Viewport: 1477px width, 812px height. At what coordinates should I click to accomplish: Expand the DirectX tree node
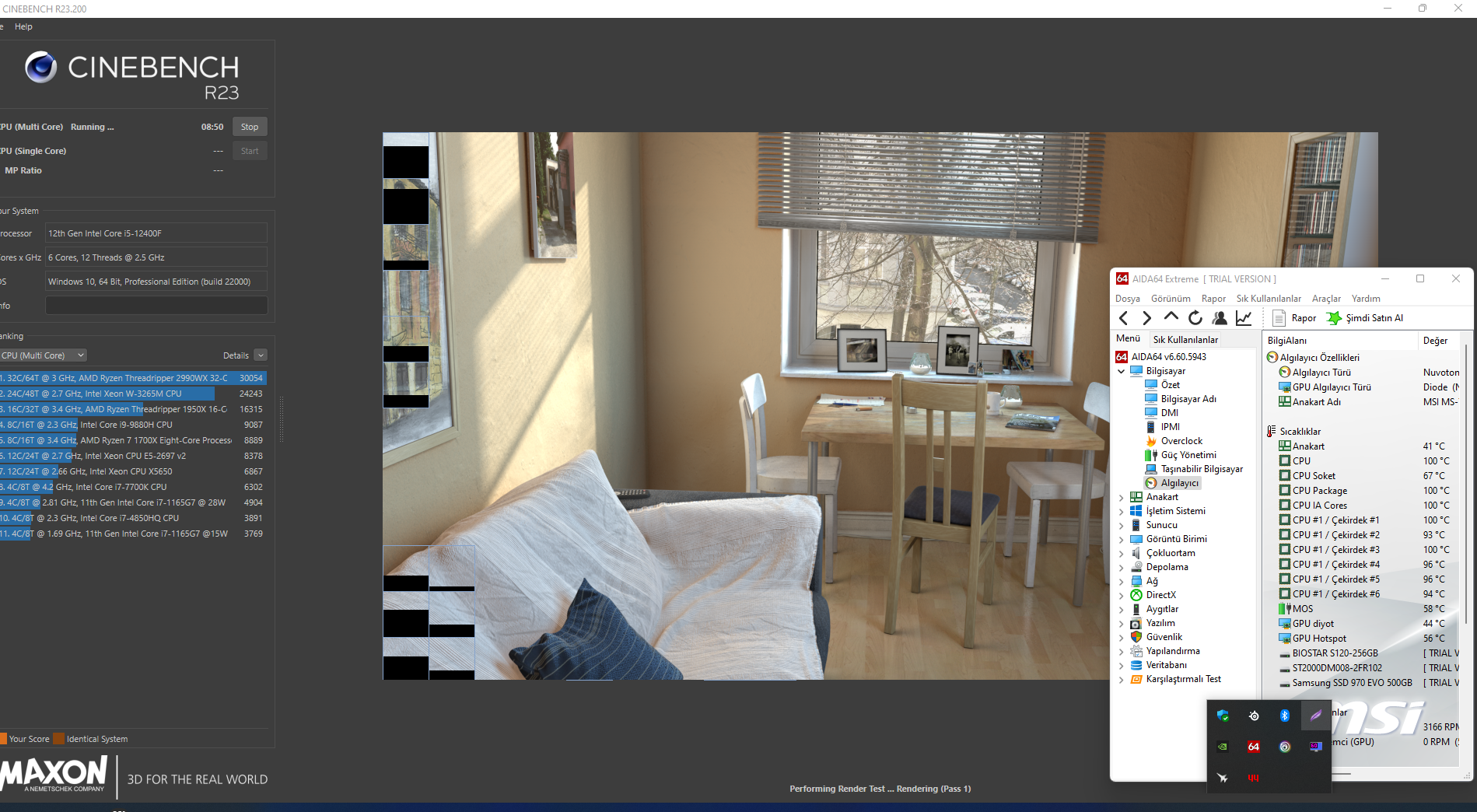pos(1122,595)
